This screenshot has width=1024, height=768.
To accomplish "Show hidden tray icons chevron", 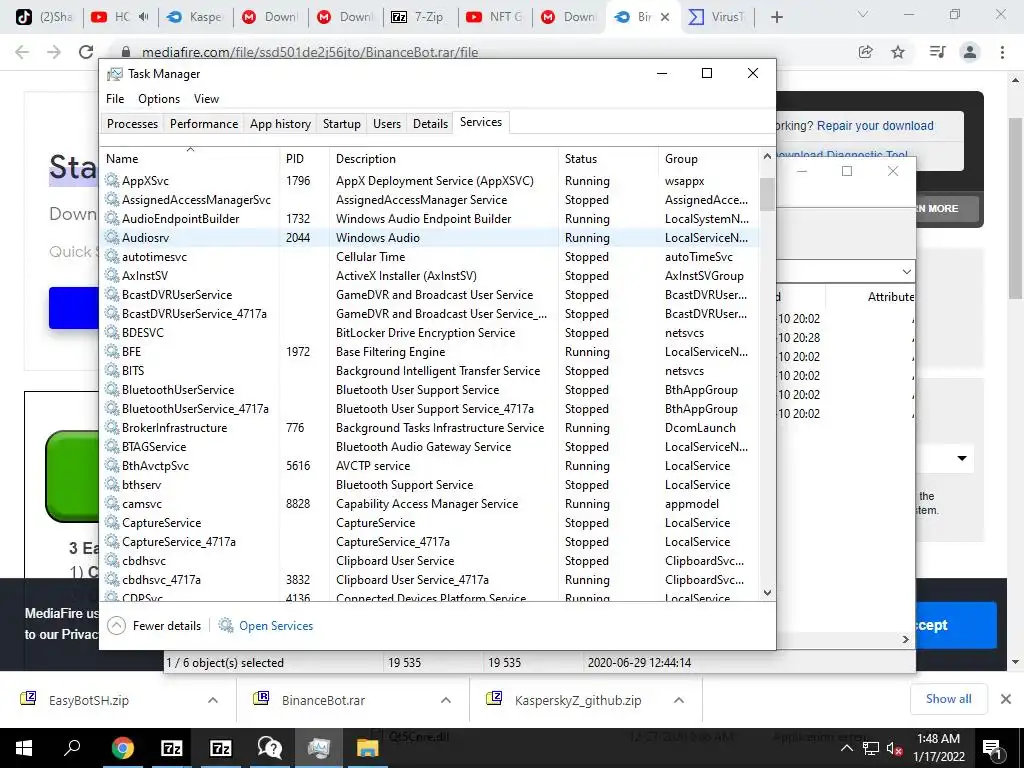I will [846, 748].
